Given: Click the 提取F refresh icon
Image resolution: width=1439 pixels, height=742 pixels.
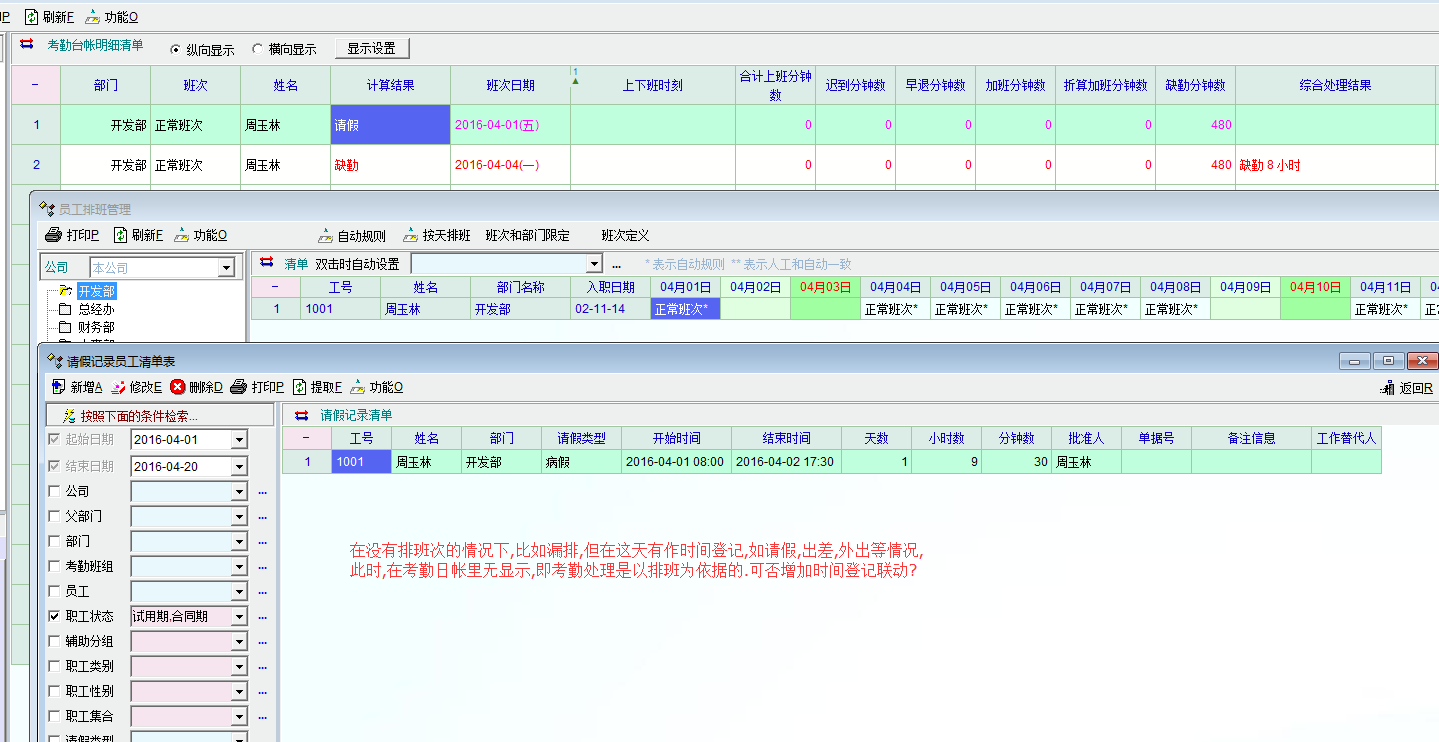Looking at the screenshot, I should click(299, 387).
